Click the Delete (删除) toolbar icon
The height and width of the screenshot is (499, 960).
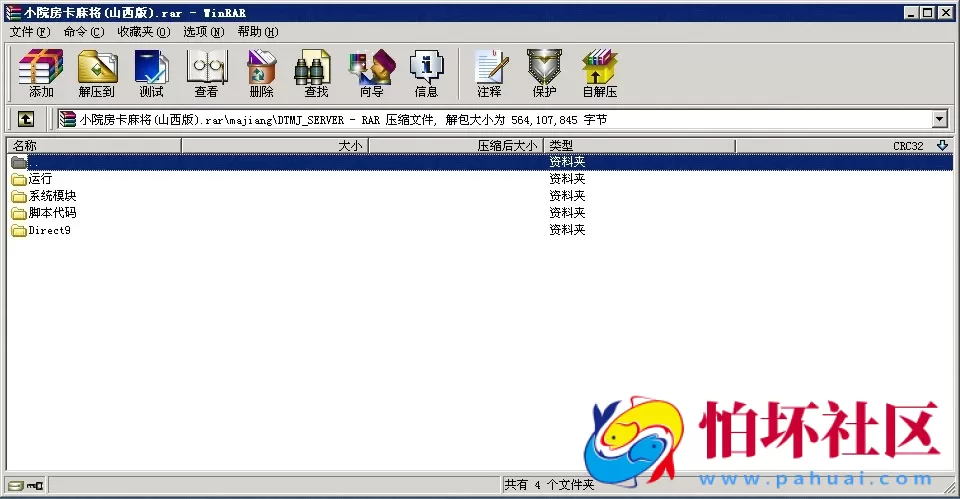261,74
